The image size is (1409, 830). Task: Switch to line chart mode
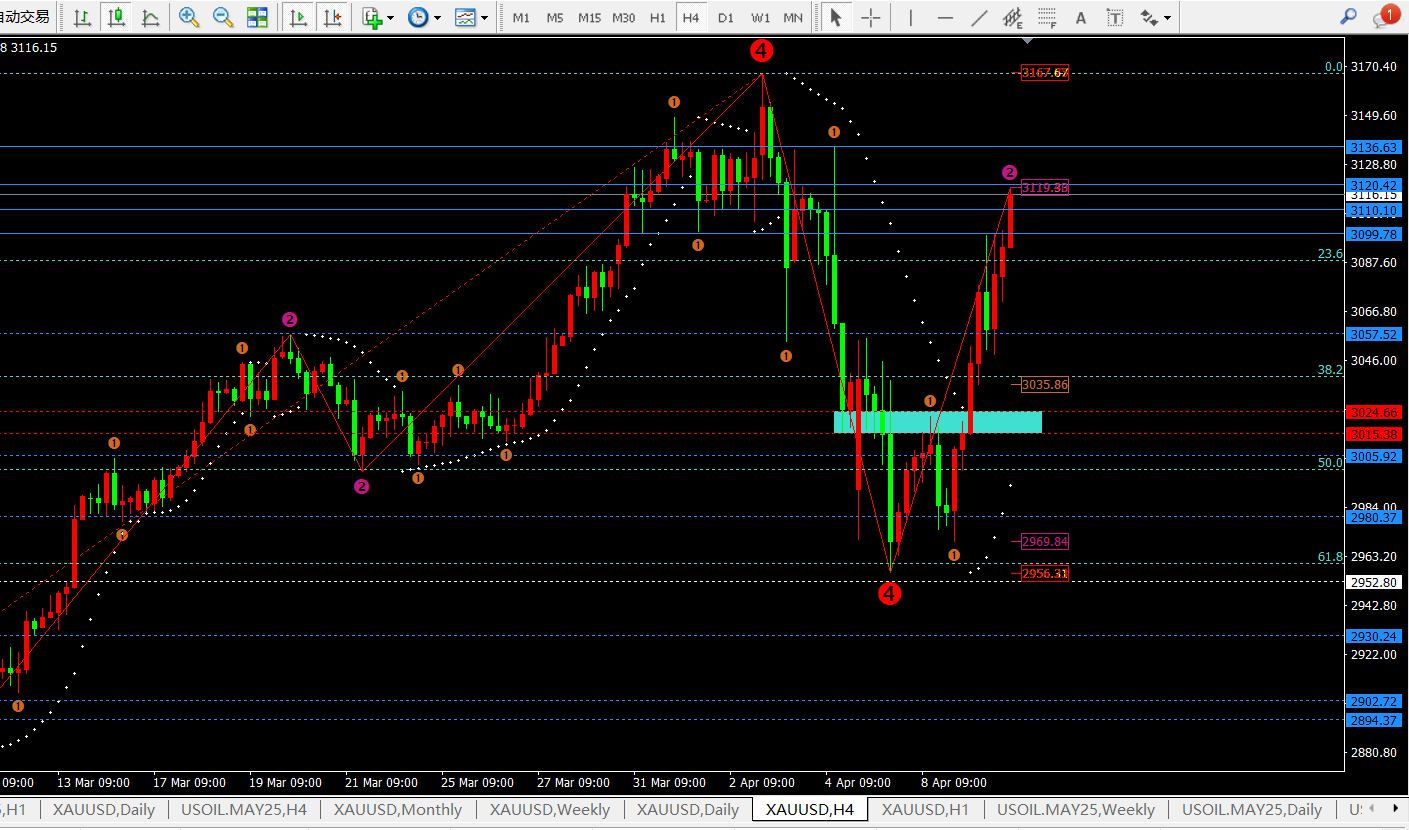(x=150, y=17)
